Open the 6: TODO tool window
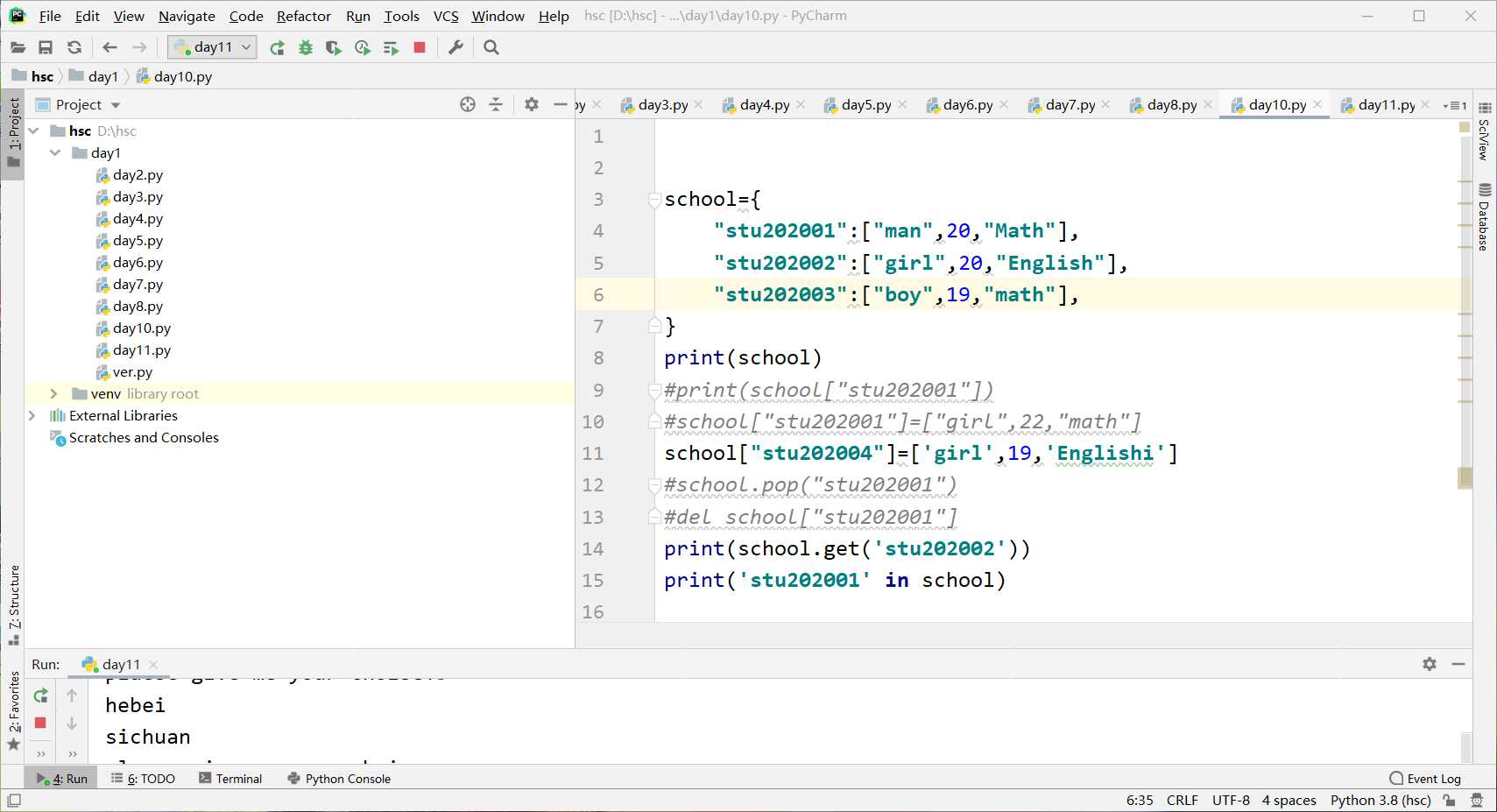Screen dimensions: 1497x812 143,778
